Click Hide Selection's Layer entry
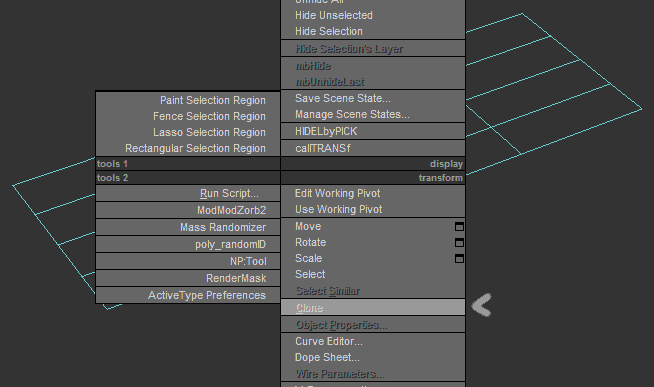The width and height of the screenshot is (654, 387). coord(373,49)
